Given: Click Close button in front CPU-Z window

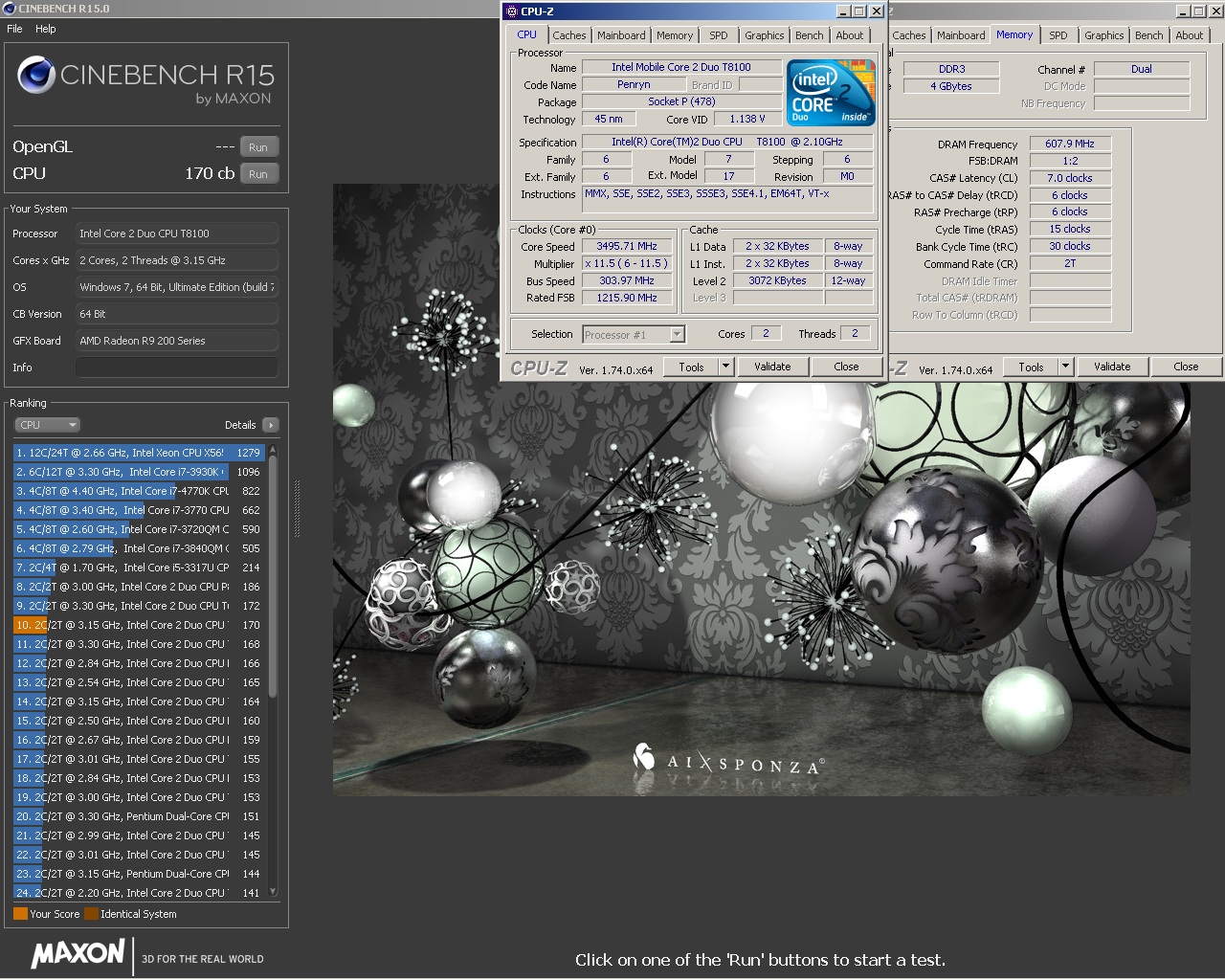Looking at the screenshot, I should point(846,367).
